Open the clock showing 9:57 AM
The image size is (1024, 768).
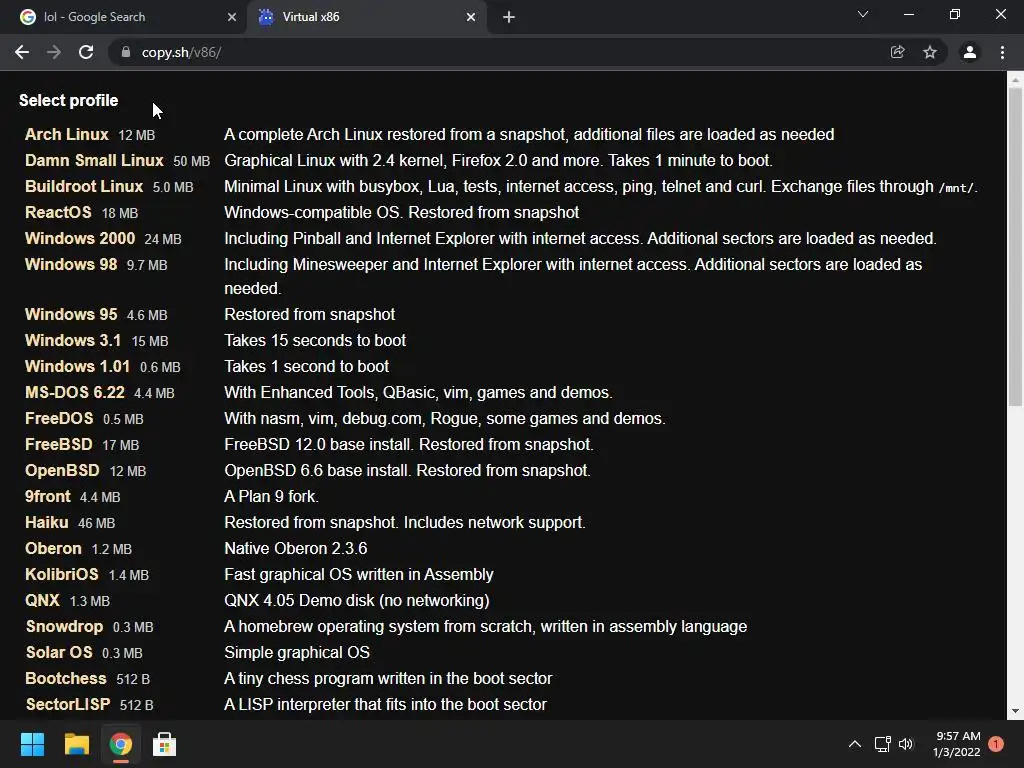pyautogui.click(x=957, y=744)
